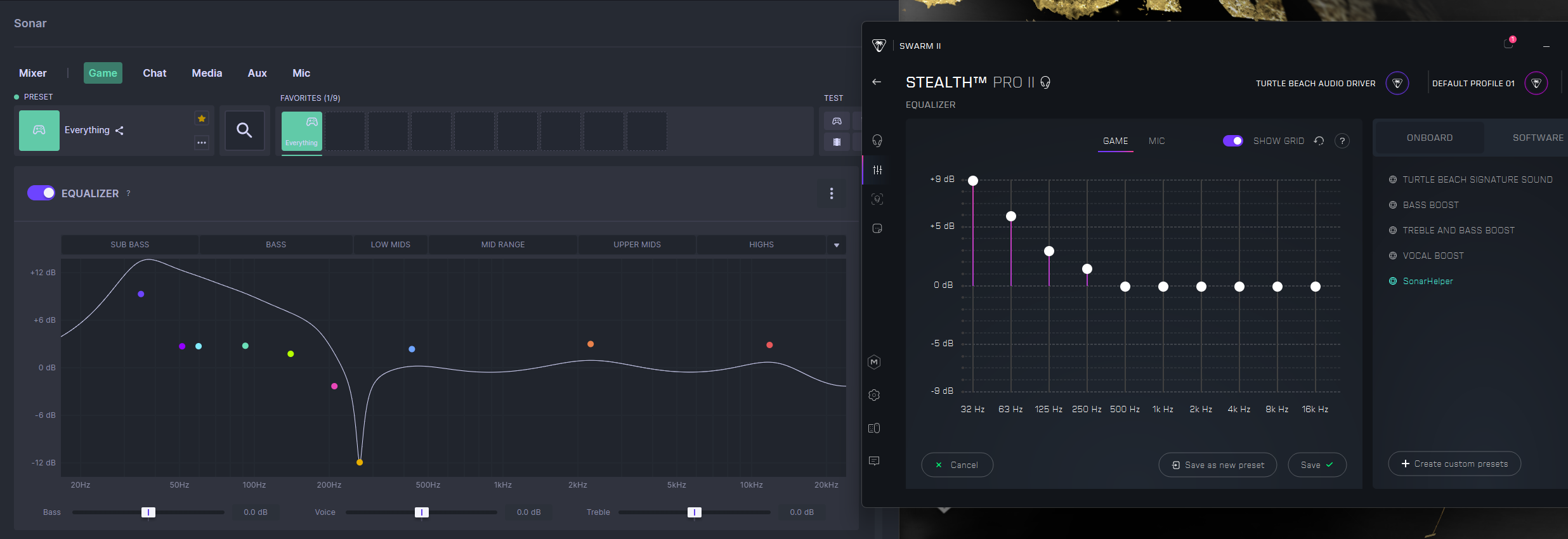Click the Everything preset controller icon in Sonar
This screenshot has height=539, width=1568.
(x=39, y=131)
